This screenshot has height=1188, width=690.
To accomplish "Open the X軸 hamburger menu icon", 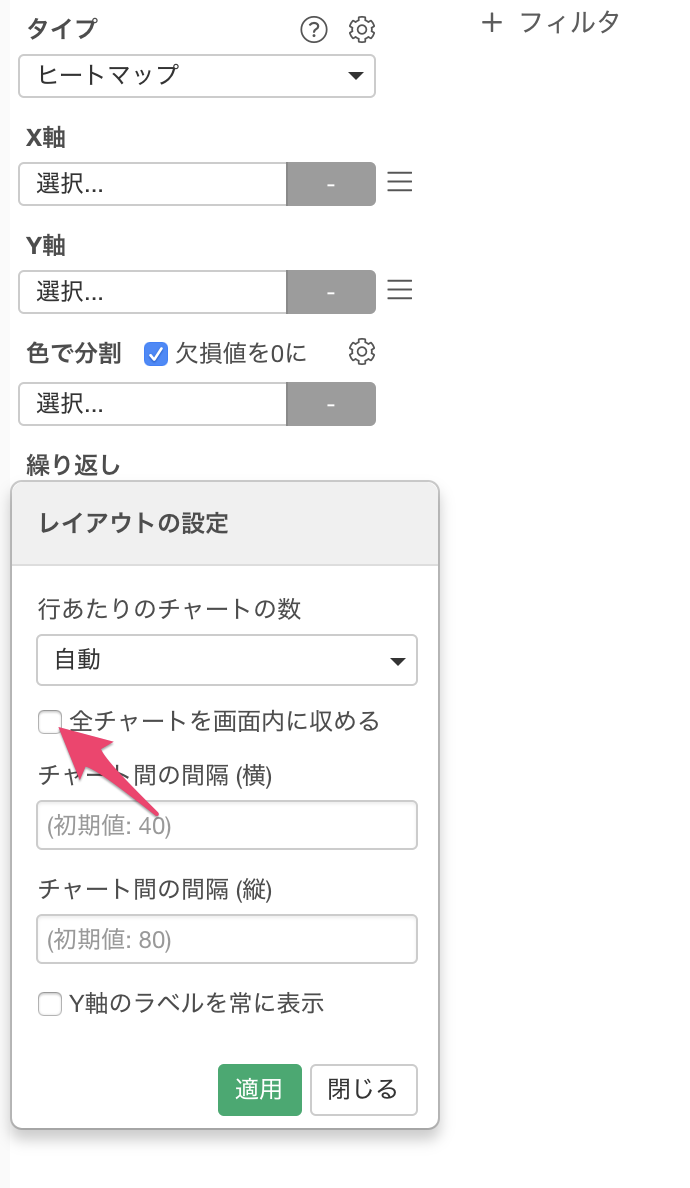I will coord(400,182).
